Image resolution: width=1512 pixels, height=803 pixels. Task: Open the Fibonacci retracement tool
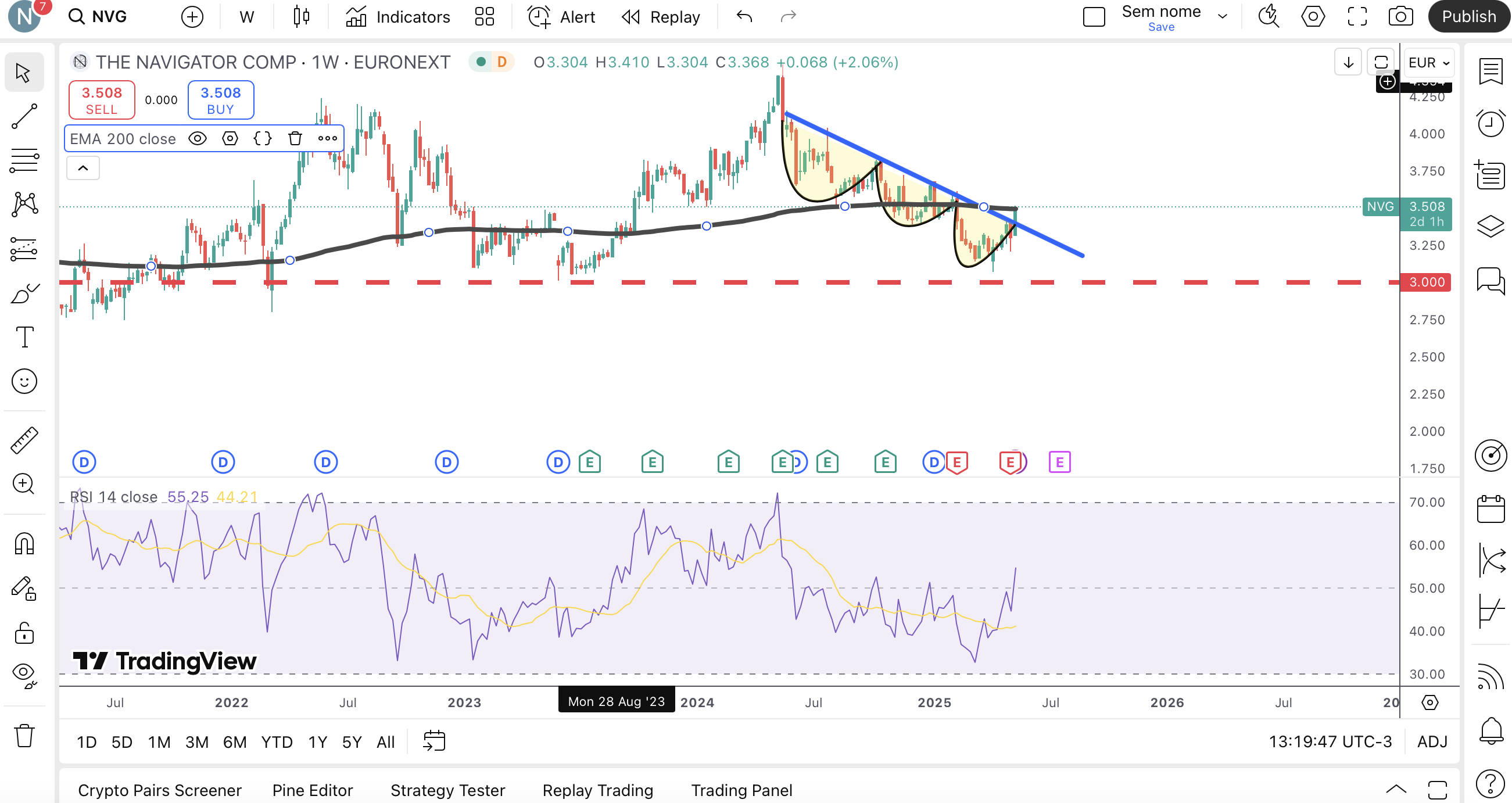tap(24, 160)
